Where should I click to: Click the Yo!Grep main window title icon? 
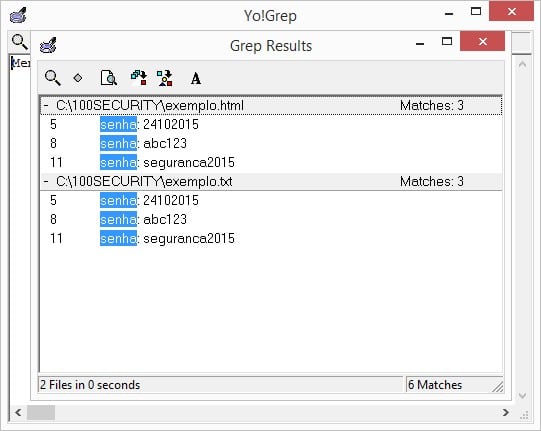coord(18,15)
